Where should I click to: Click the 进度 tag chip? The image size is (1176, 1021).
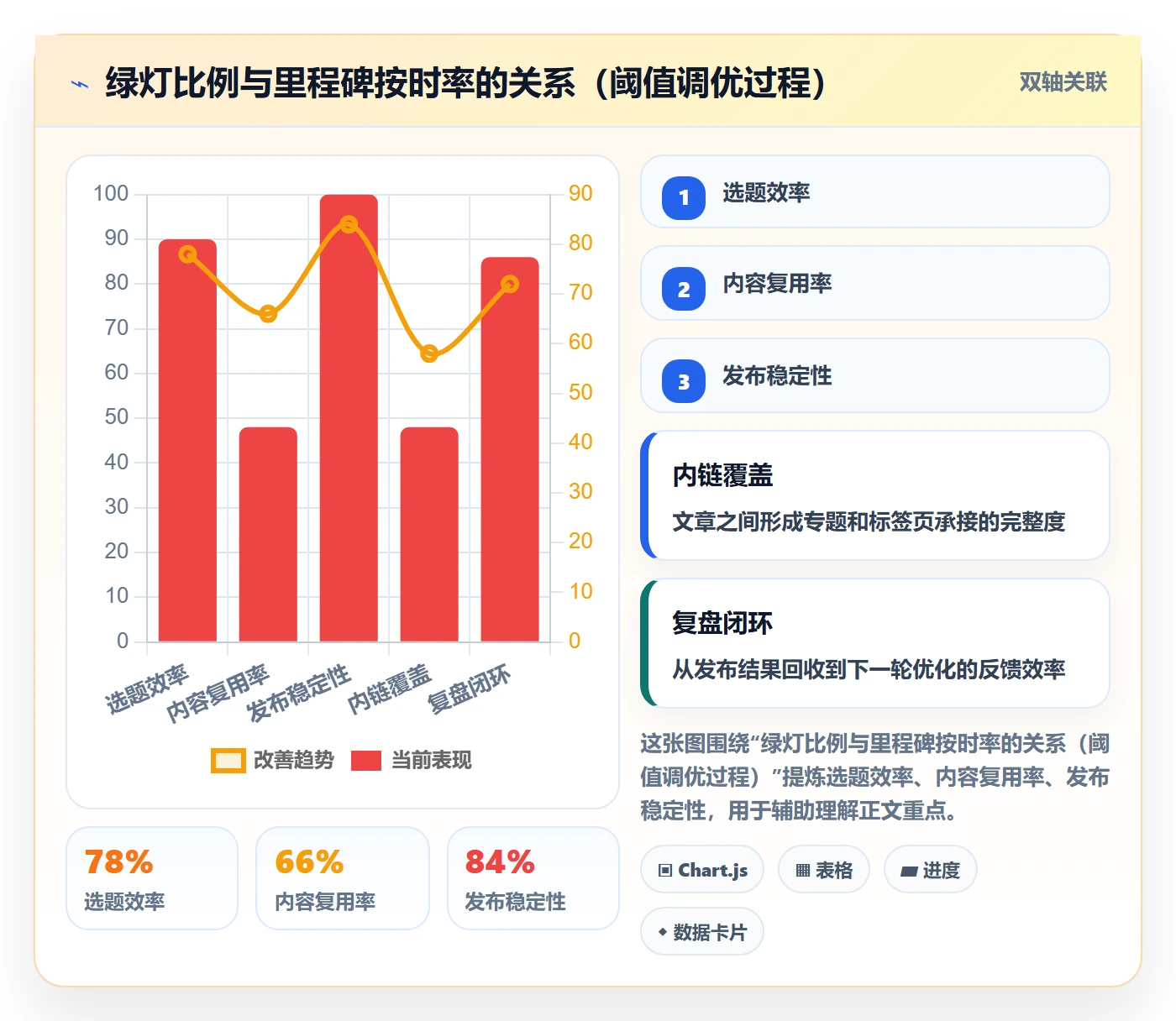[931, 870]
